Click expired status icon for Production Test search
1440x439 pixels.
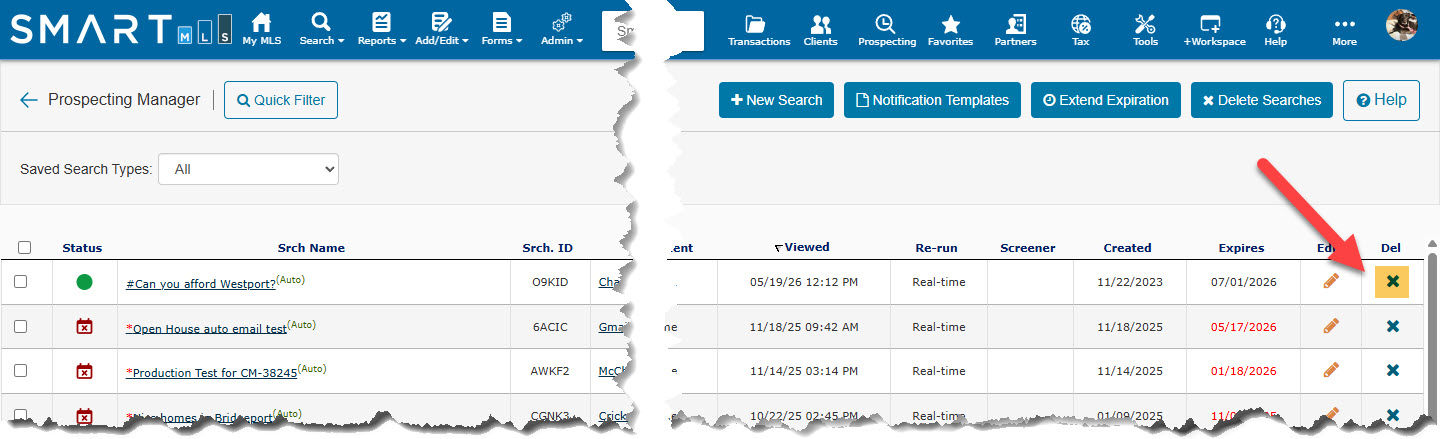[84, 370]
